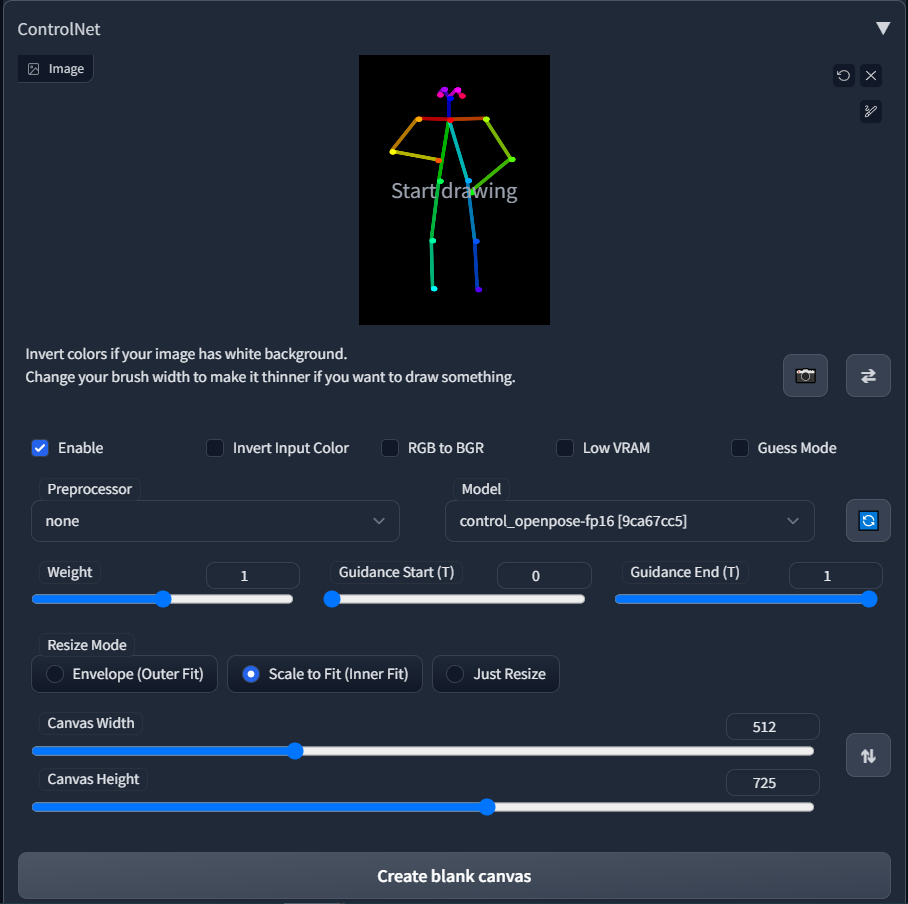
Task: Capture input from webcam camera icon
Action: (x=805, y=375)
